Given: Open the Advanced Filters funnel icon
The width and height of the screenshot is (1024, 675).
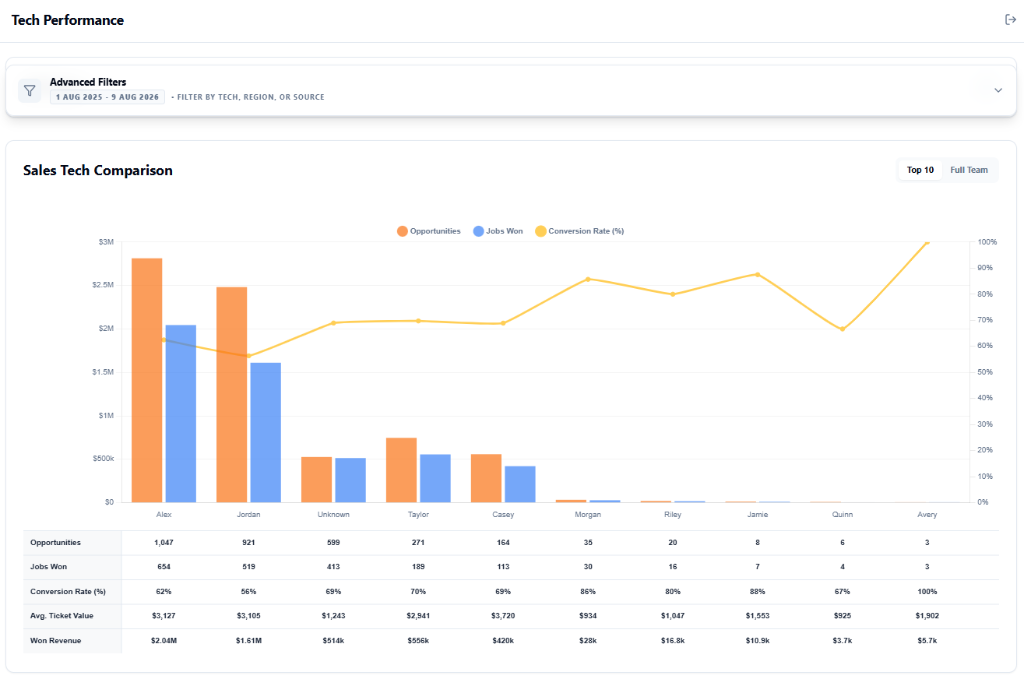Looking at the screenshot, I should coord(29,90).
